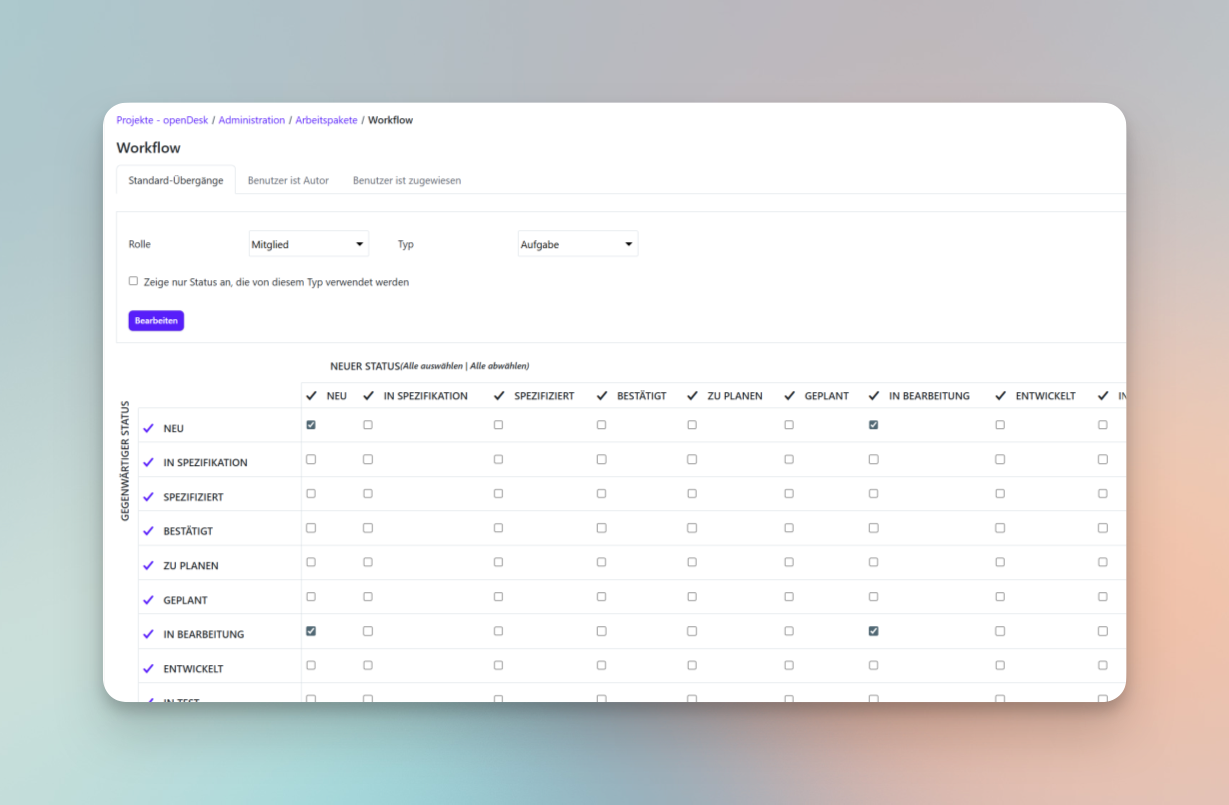Uncheck the NEU to NEU transition checkbox

pos(311,424)
